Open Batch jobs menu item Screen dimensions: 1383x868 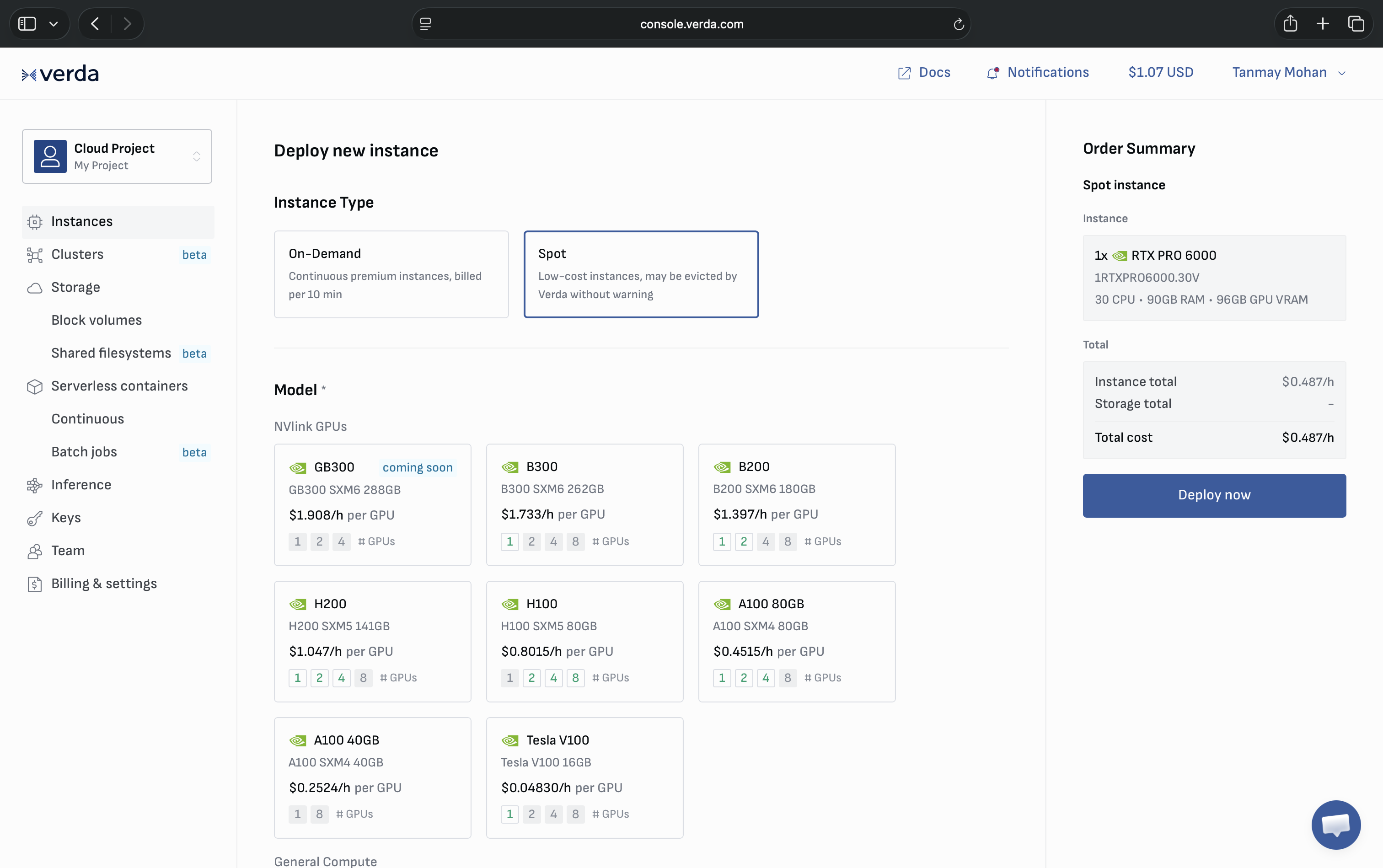tap(84, 452)
